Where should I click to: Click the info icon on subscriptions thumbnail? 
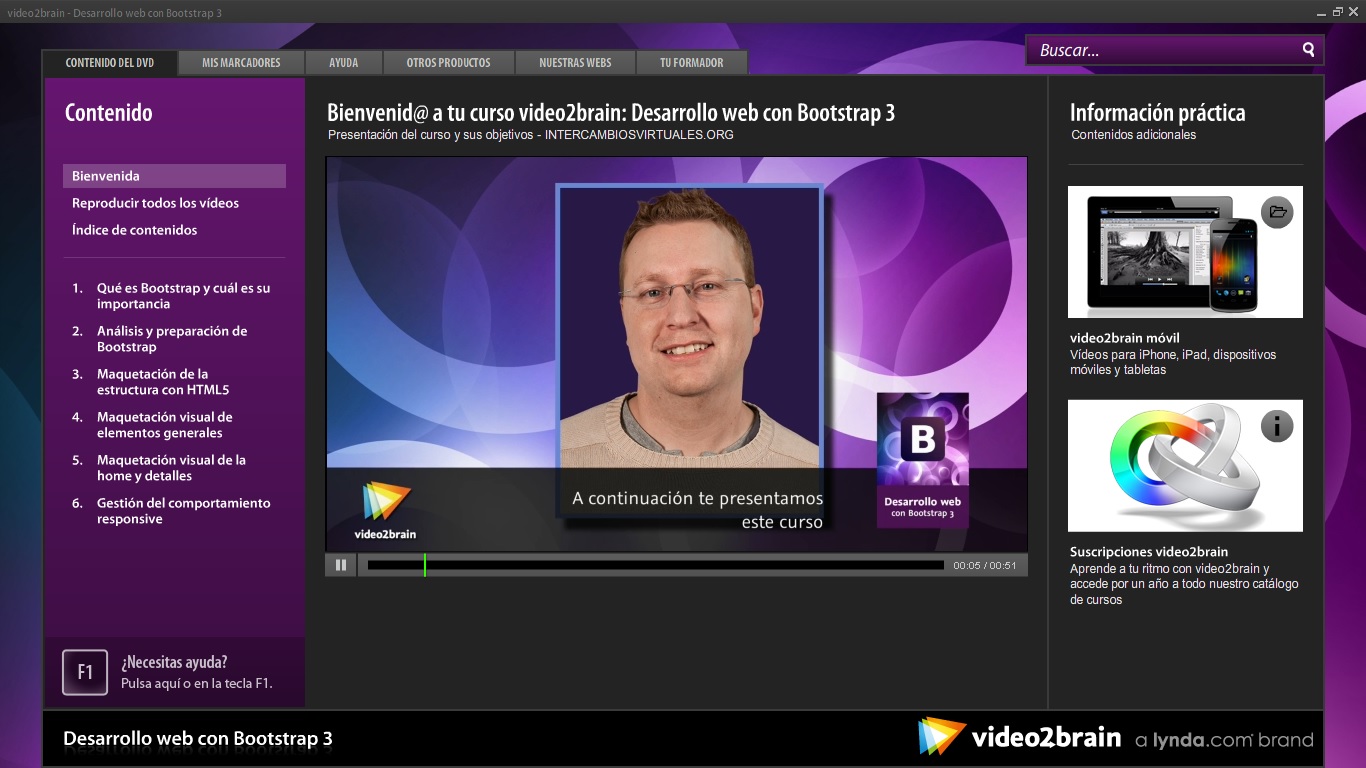point(1277,426)
